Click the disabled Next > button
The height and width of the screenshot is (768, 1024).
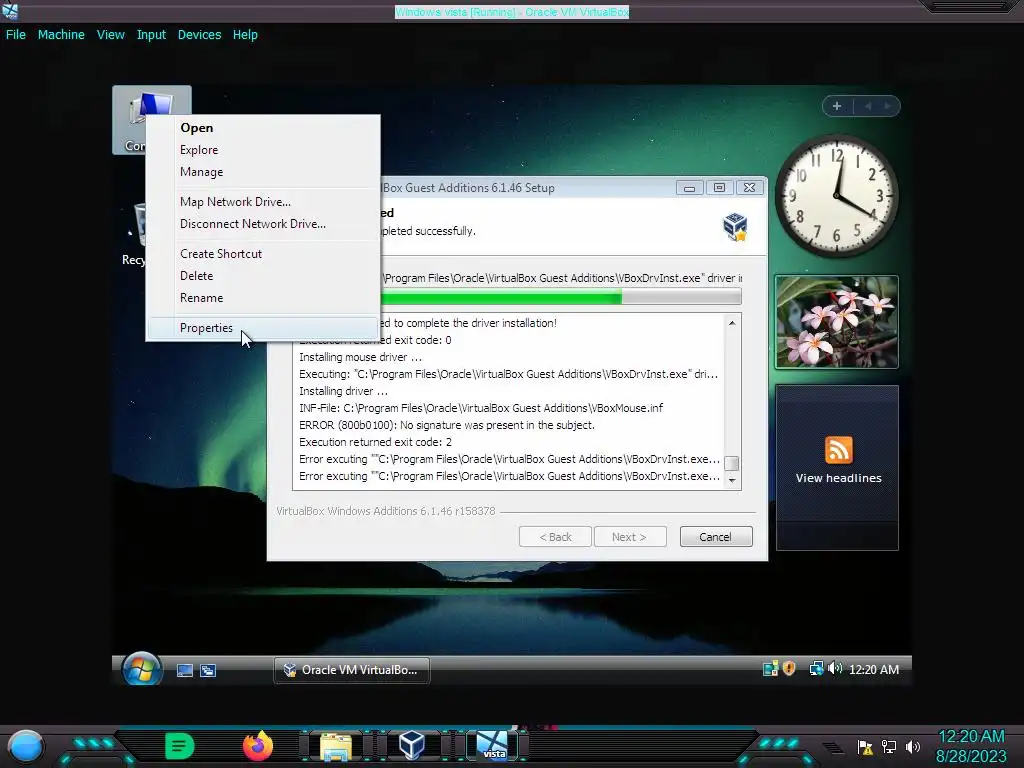[x=630, y=537]
